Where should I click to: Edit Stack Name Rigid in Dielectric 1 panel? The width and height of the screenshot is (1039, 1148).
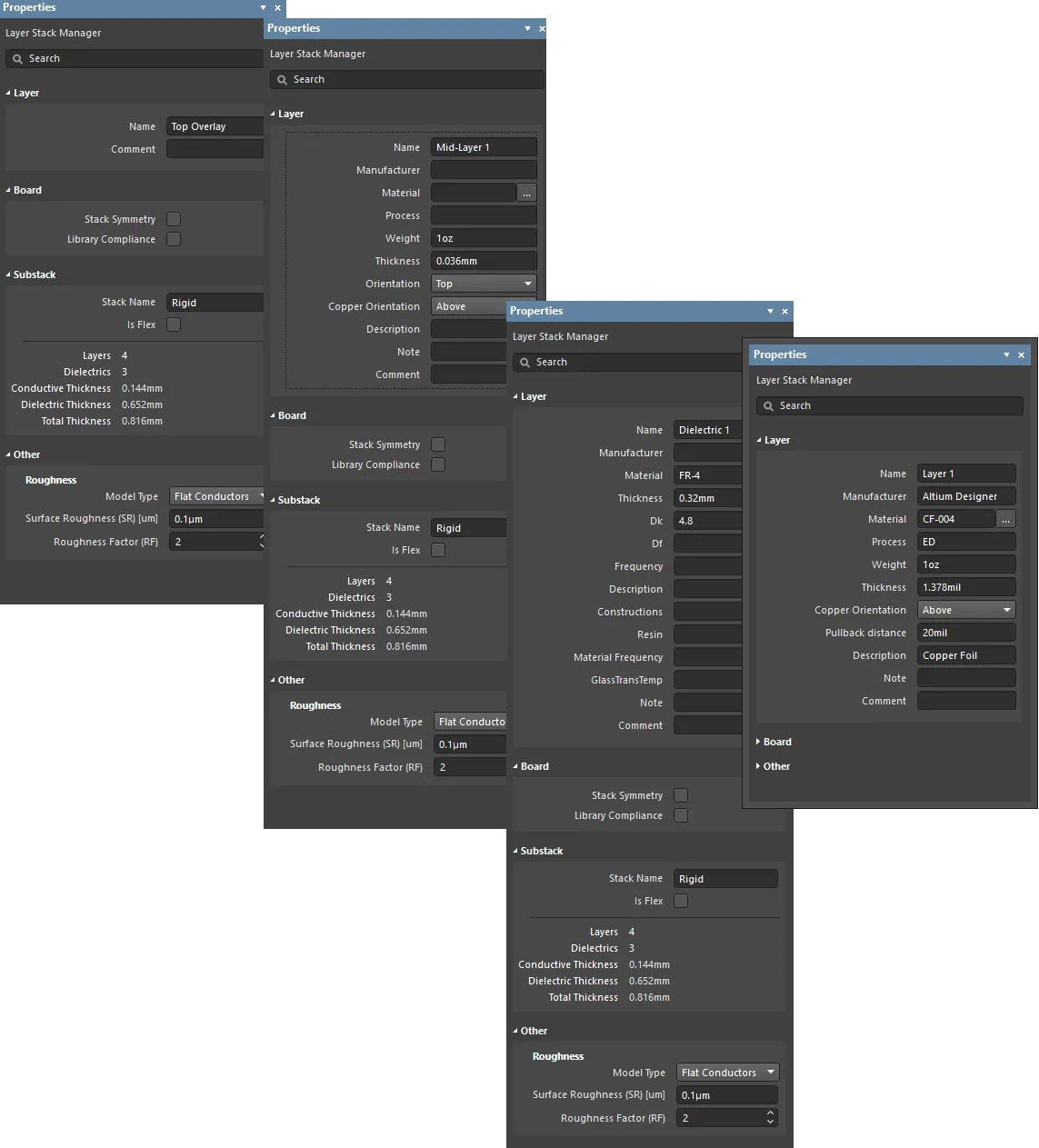click(x=725, y=879)
